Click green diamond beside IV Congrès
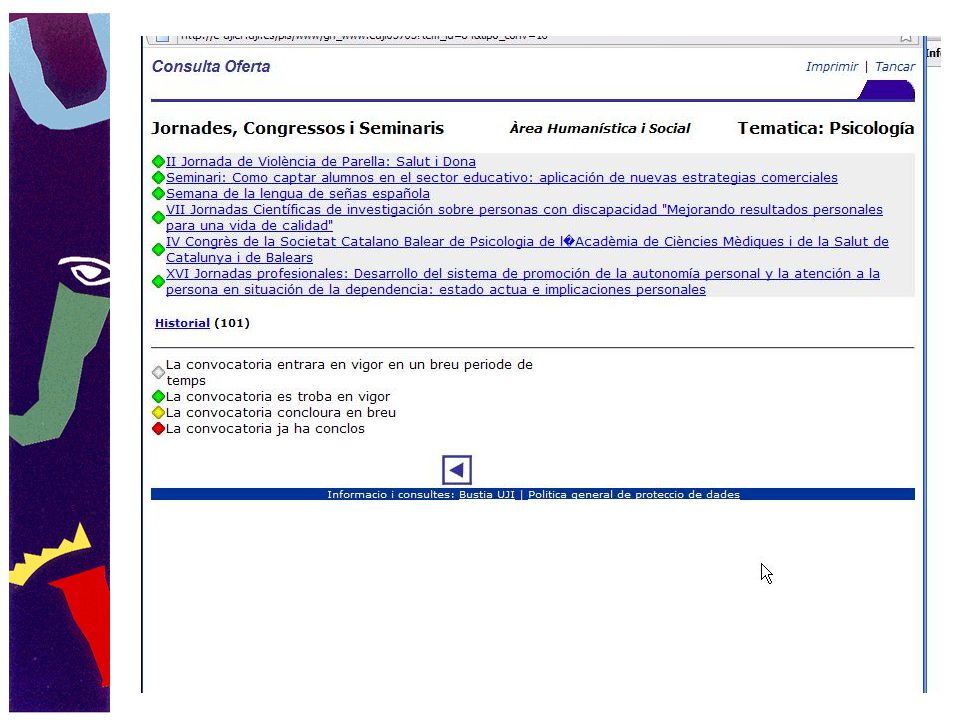 point(158,249)
